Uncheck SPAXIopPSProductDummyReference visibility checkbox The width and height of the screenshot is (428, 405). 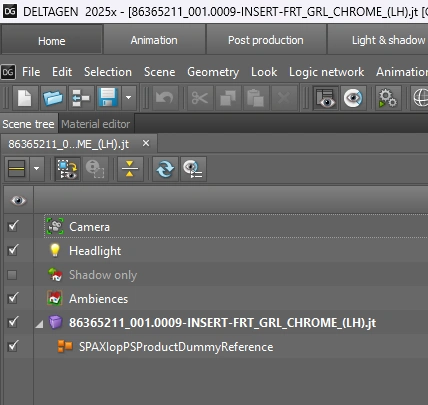13,346
